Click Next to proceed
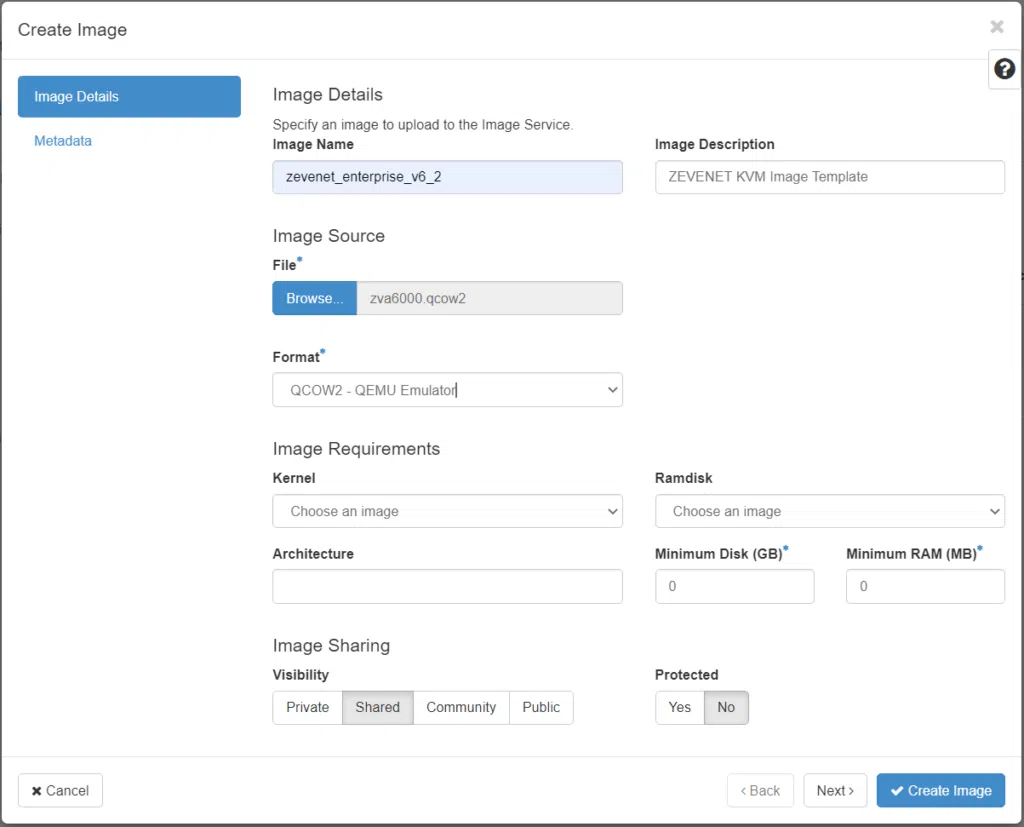 point(835,790)
